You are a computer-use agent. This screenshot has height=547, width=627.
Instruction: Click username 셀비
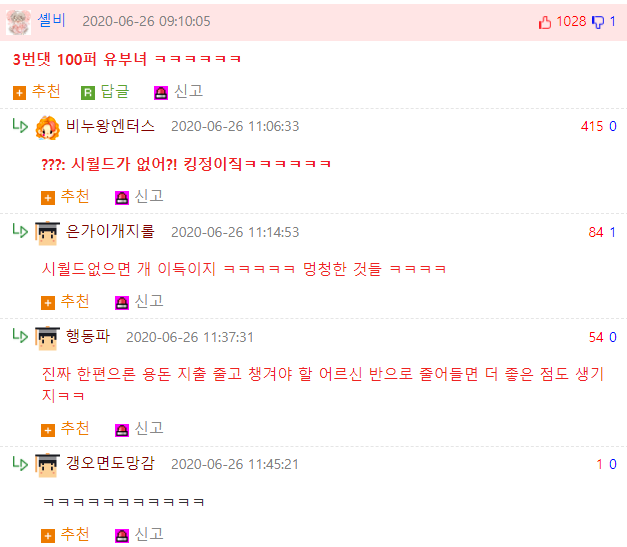[x=51, y=20]
